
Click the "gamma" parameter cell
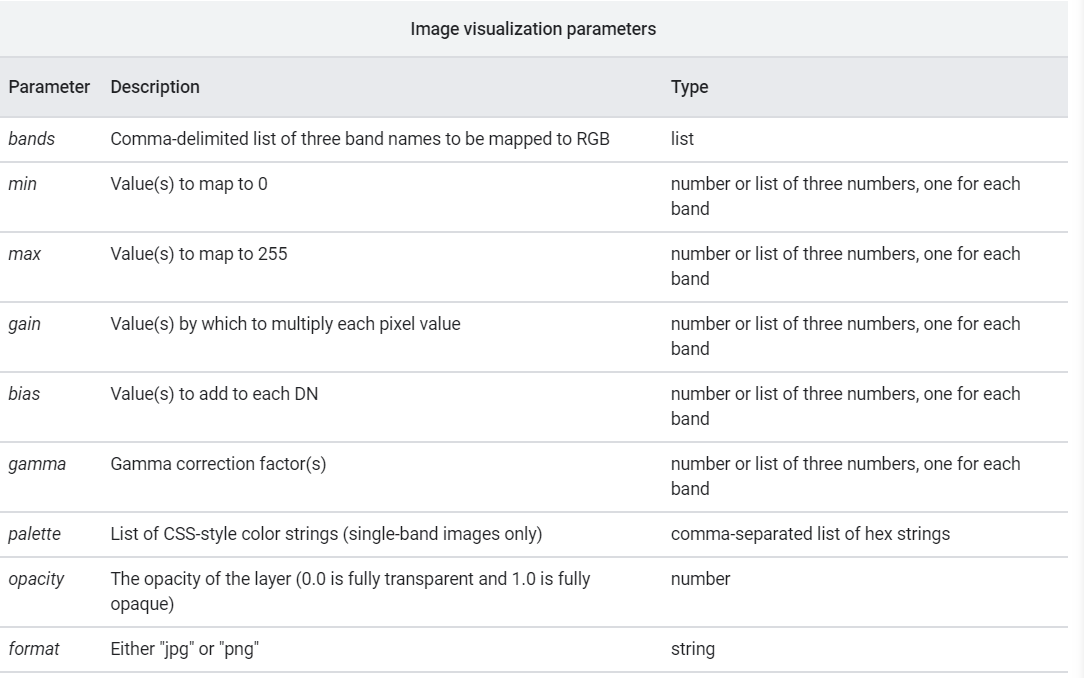click(x=37, y=464)
